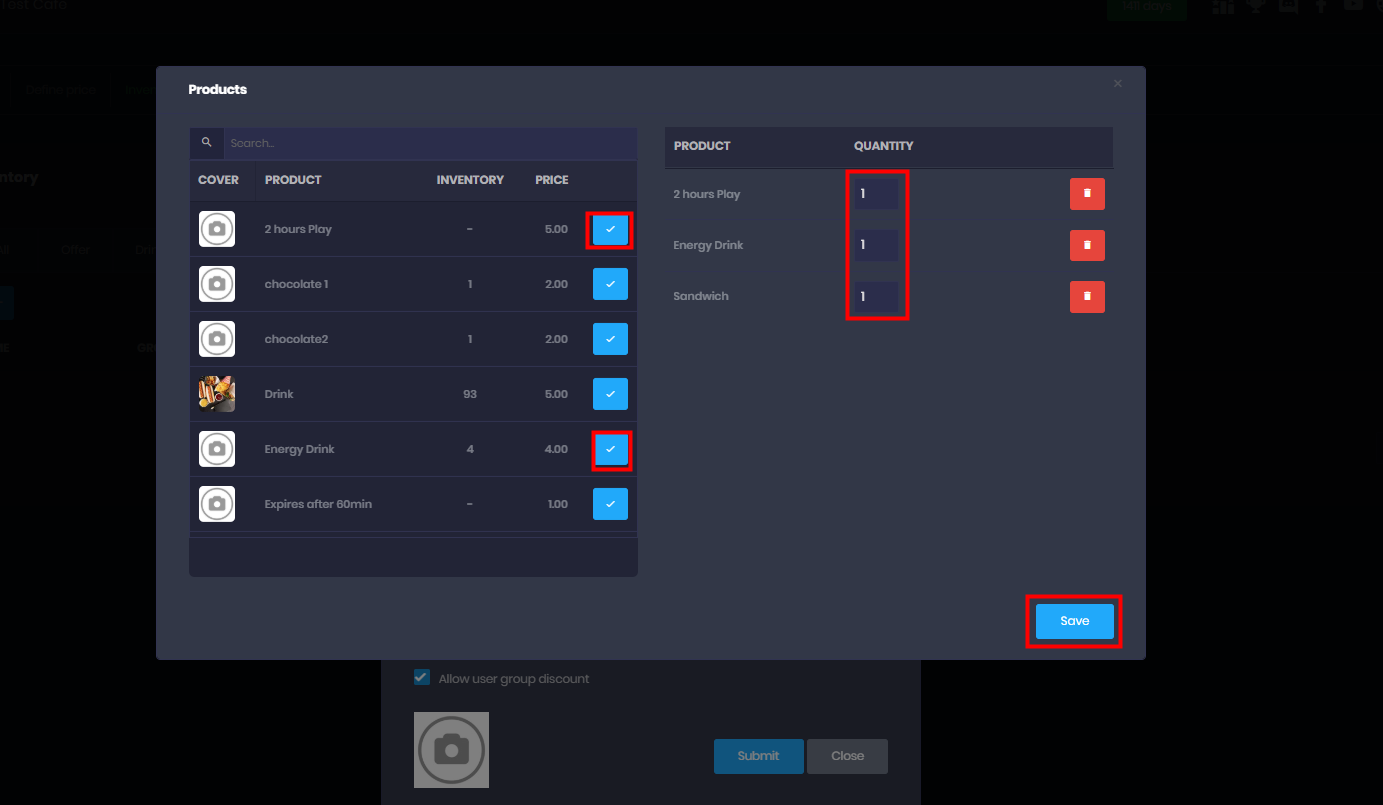Close the Products dialog with X

click(1118, 84)
